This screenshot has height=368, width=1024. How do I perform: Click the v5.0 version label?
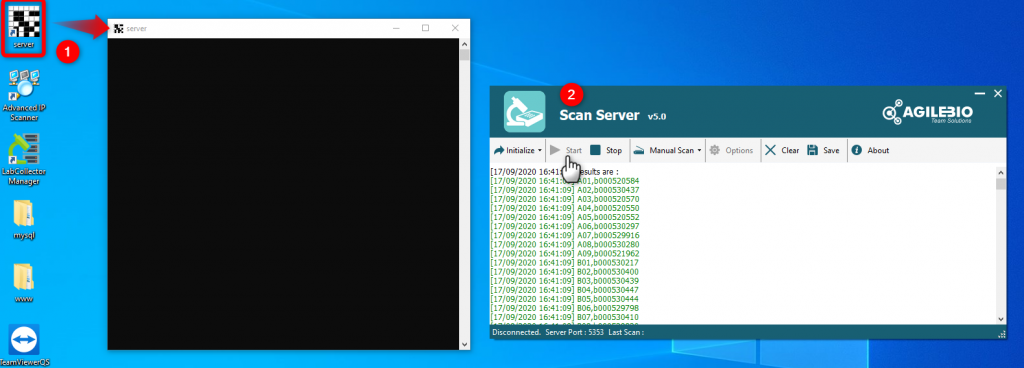click(656, 117)
